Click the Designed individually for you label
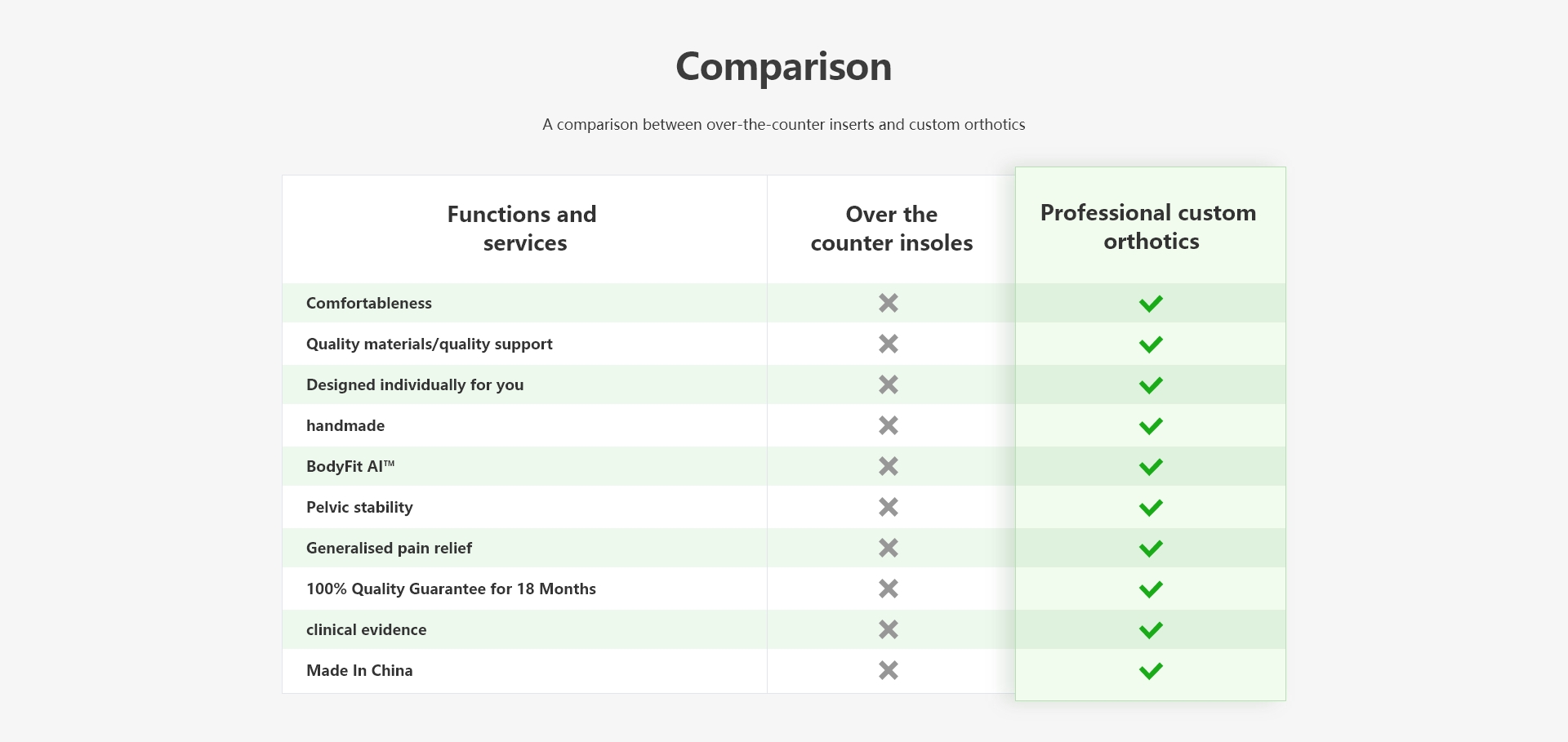The width and height of the screenshot is (1568, 742). click(415, 384)
